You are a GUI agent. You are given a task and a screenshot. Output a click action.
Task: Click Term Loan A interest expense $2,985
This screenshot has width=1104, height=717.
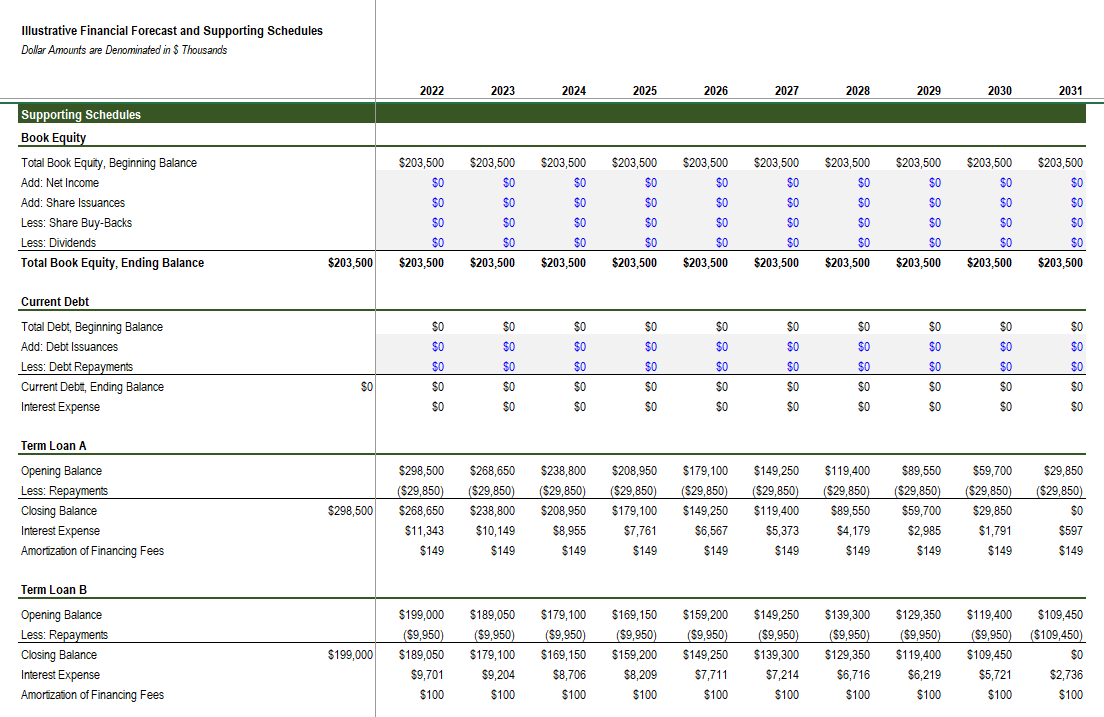[x=924, y=531]
